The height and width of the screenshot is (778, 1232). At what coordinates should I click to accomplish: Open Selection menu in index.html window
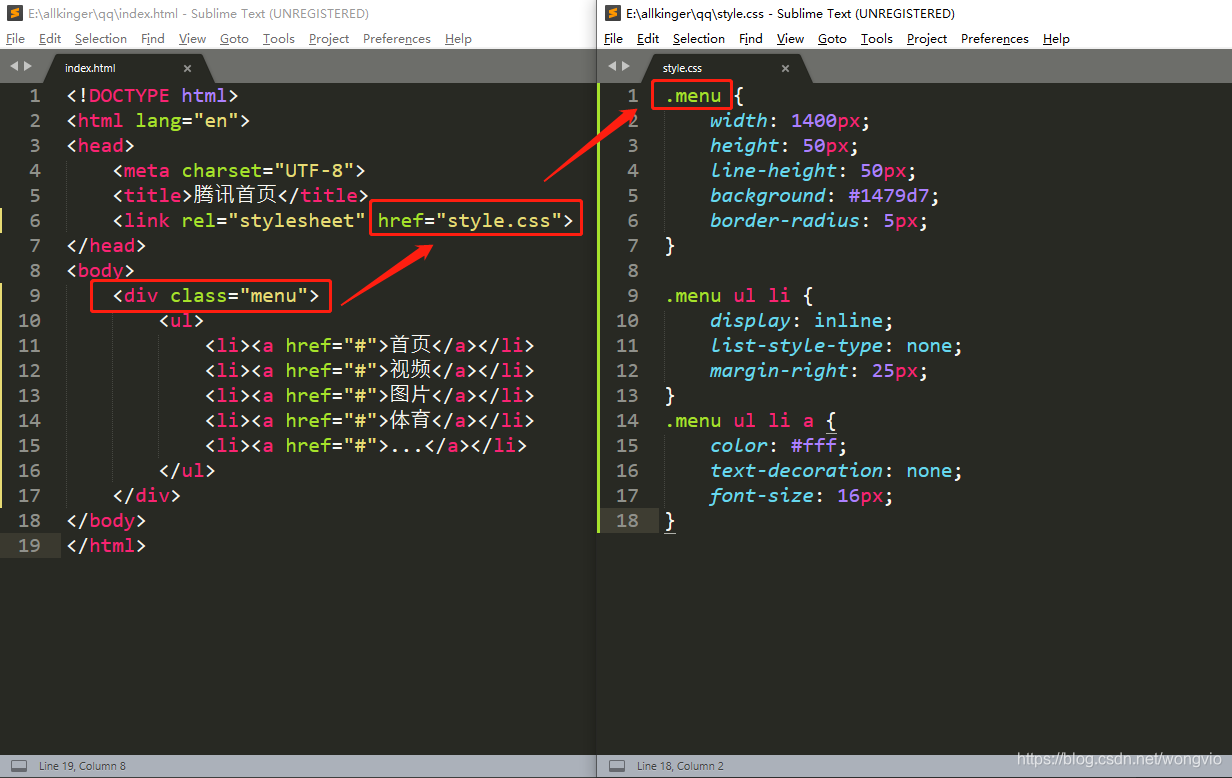point(101,39)
